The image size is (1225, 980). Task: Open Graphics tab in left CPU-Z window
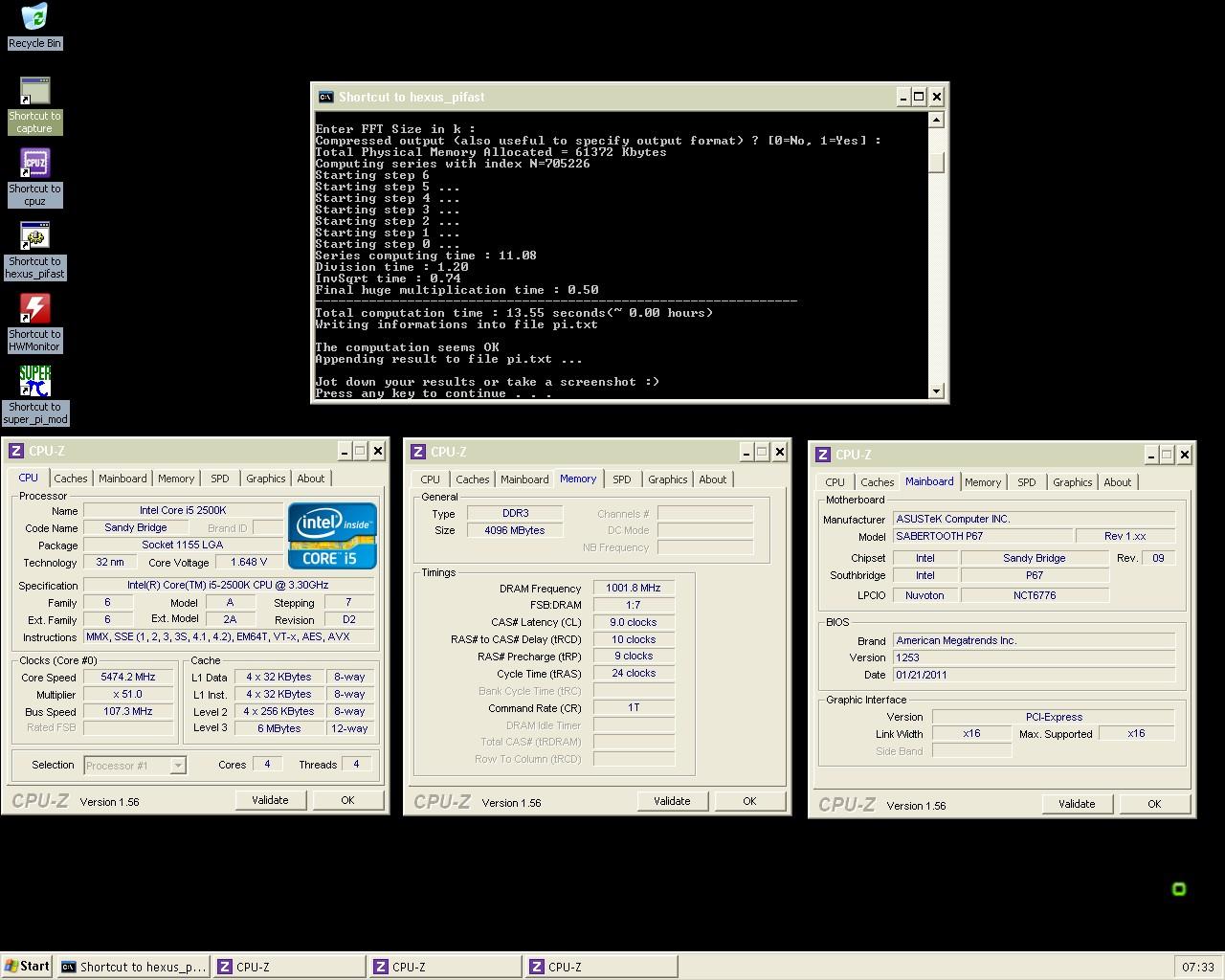[x=265, y=479]
